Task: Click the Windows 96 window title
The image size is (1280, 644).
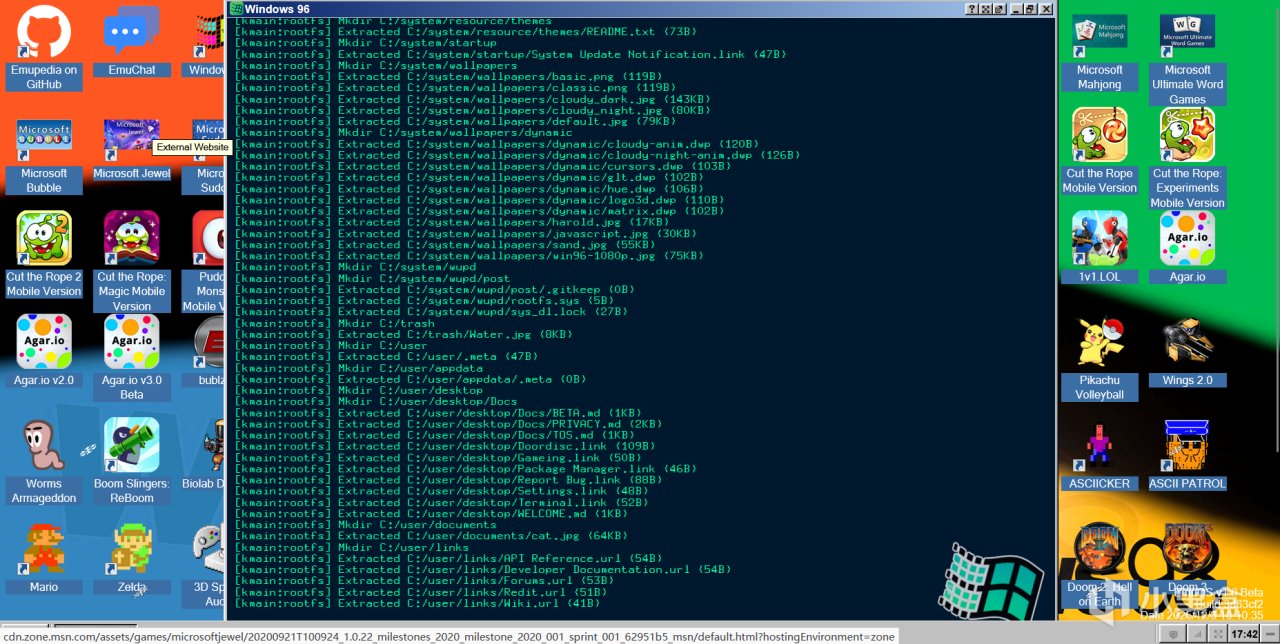Action: click(277, 9)
